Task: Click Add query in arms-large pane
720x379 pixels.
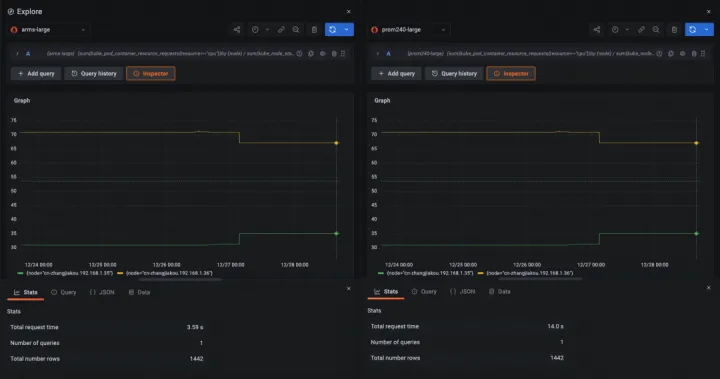Action: (36, 74)
